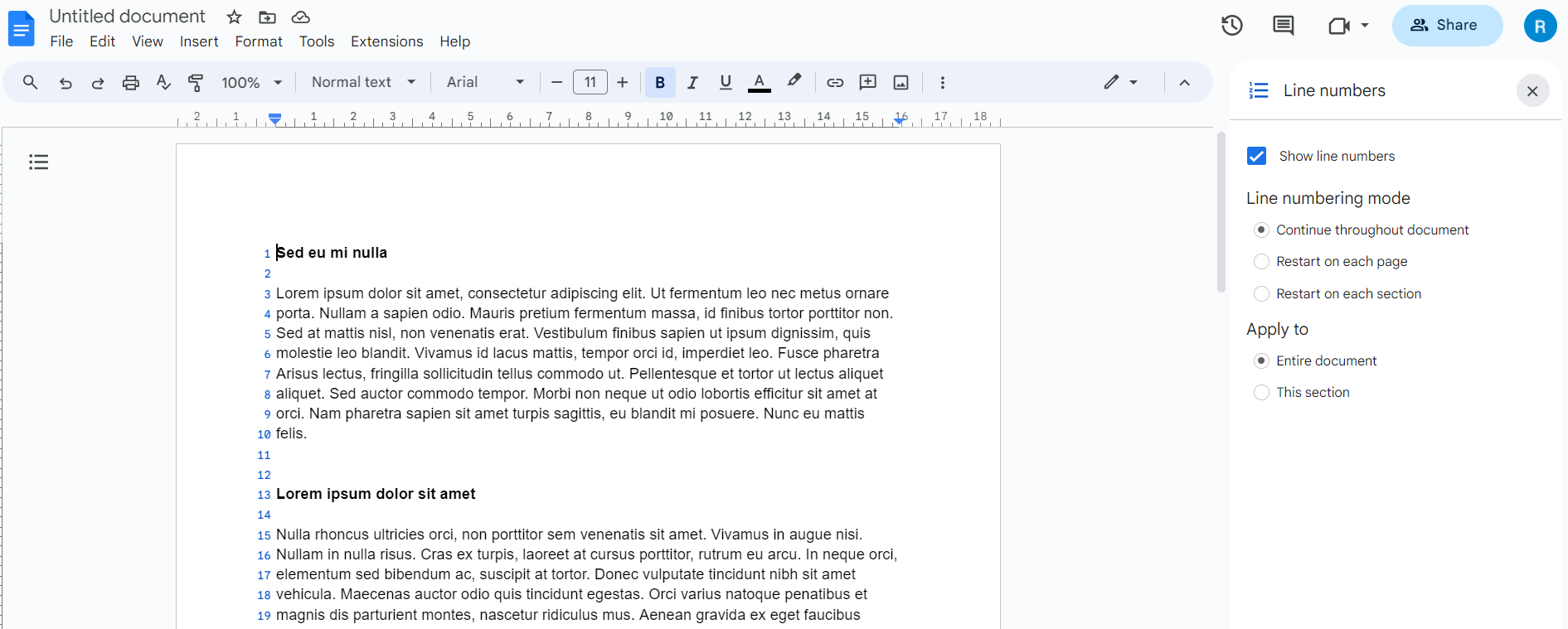Viewport: 1568px width, 629px height.
Task: Open the Format menu
Action: click(259, 41)
